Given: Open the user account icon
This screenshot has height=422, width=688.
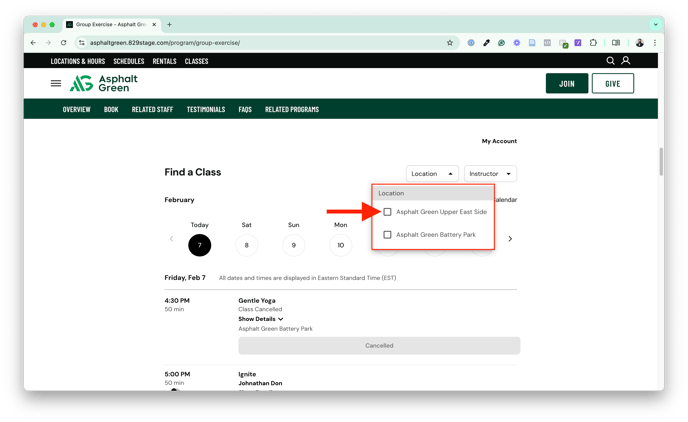Looking at the screenshot, I should click(x=626, y=61).
